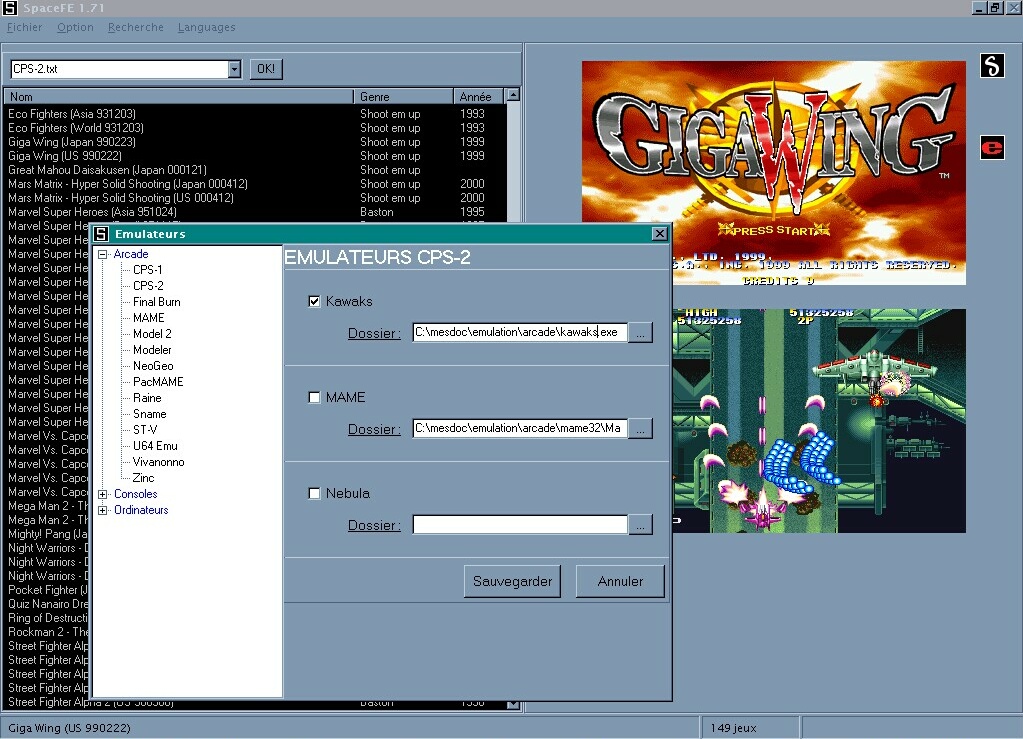The height and width of the screenshot is (739, 1023).
Task: Select Modeler in the tree
Action: [x=152, y=350]
